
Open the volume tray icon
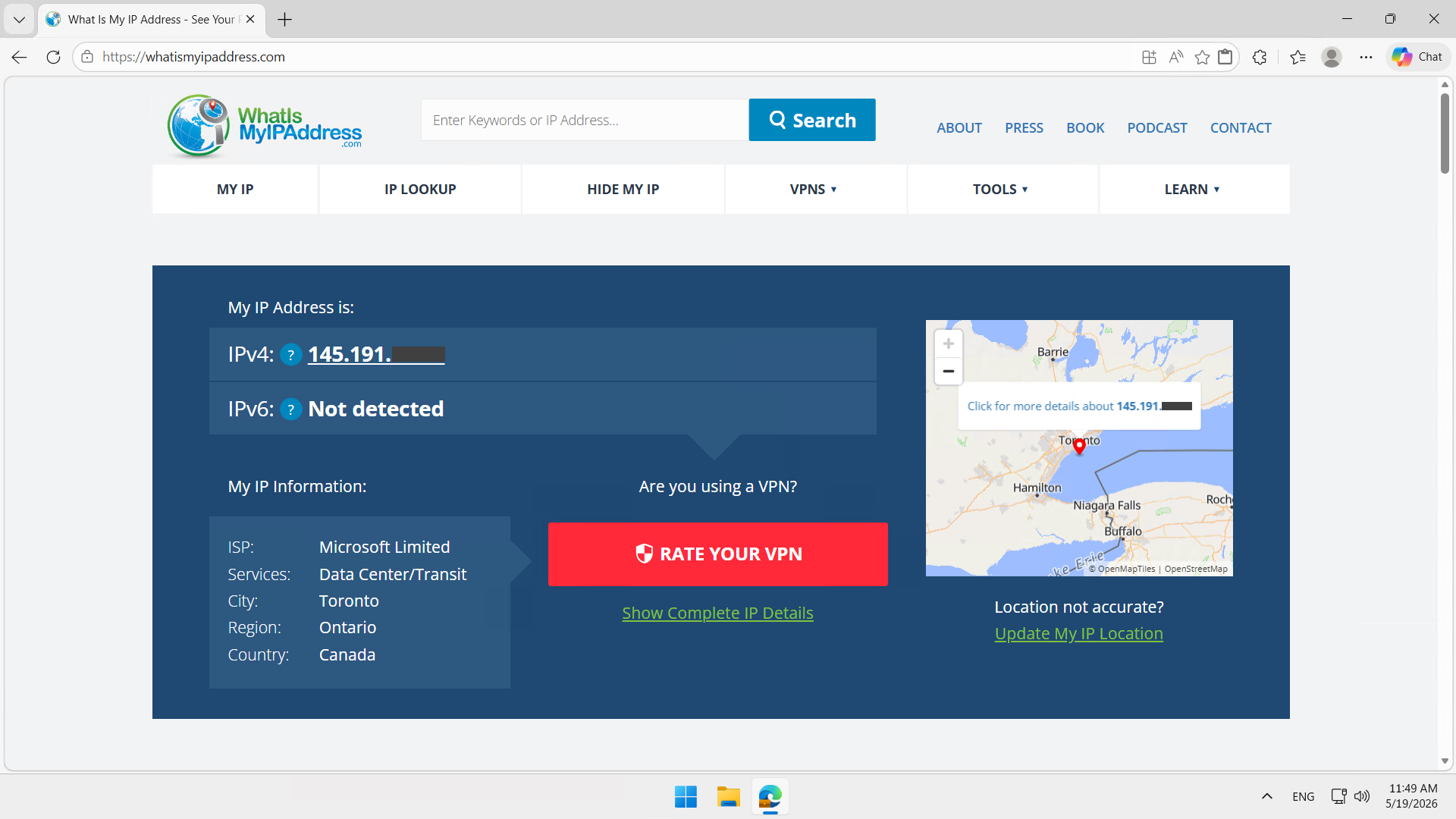(x=1362, y=796)
